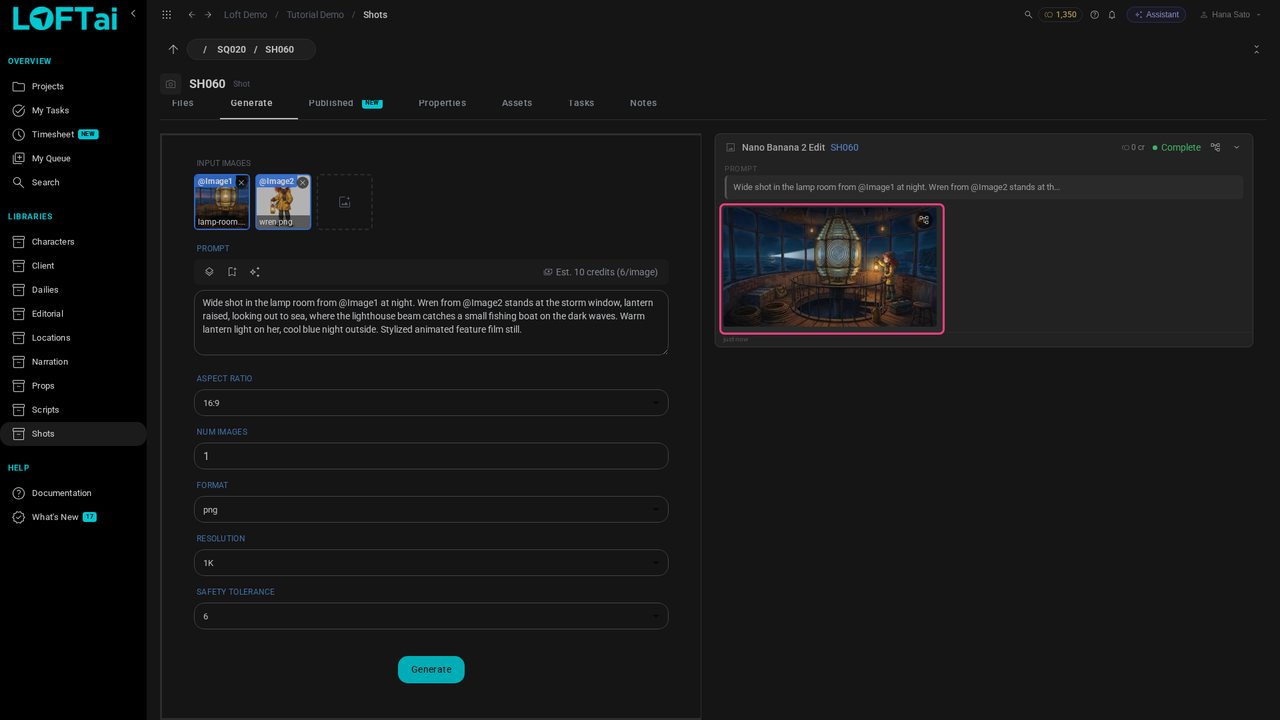Go forward with the right arrow

(208, 15)
